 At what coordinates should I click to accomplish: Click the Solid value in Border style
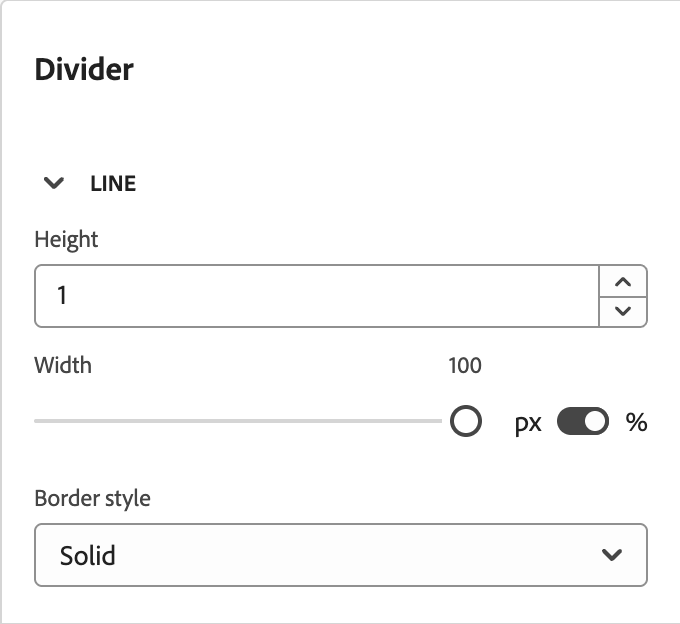pos(88,555)
